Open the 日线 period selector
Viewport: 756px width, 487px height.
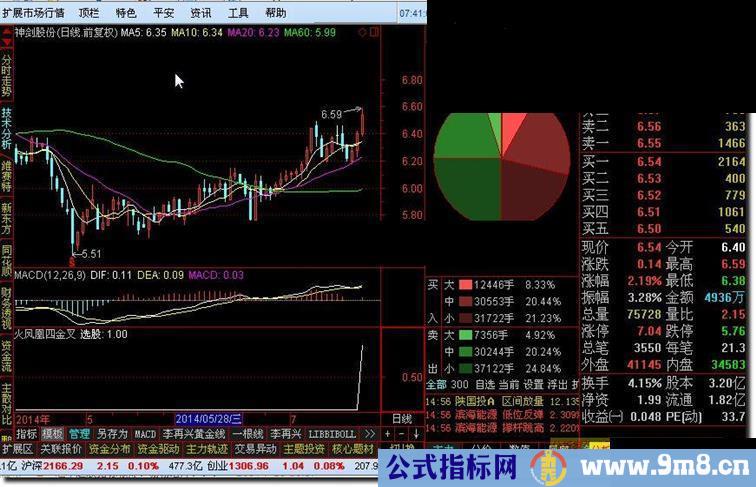coord(402,419)
